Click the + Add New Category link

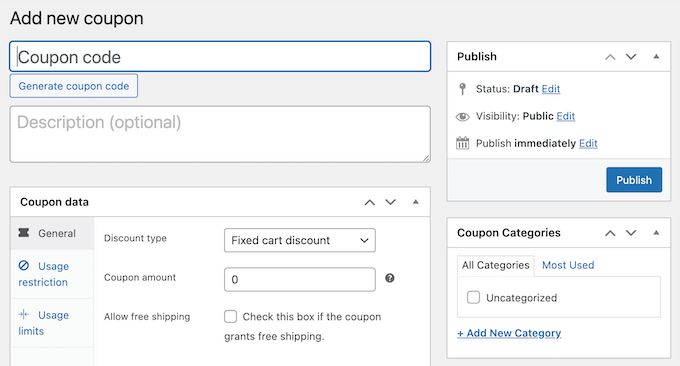(x=509, y=333)
